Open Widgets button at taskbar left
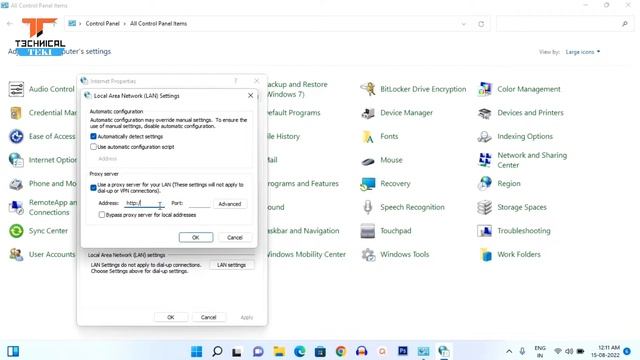 13,351
